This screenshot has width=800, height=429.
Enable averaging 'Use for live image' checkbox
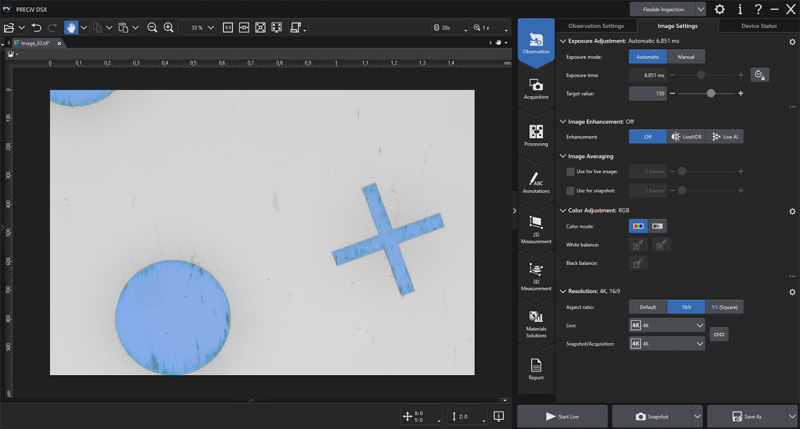point(570,172)
